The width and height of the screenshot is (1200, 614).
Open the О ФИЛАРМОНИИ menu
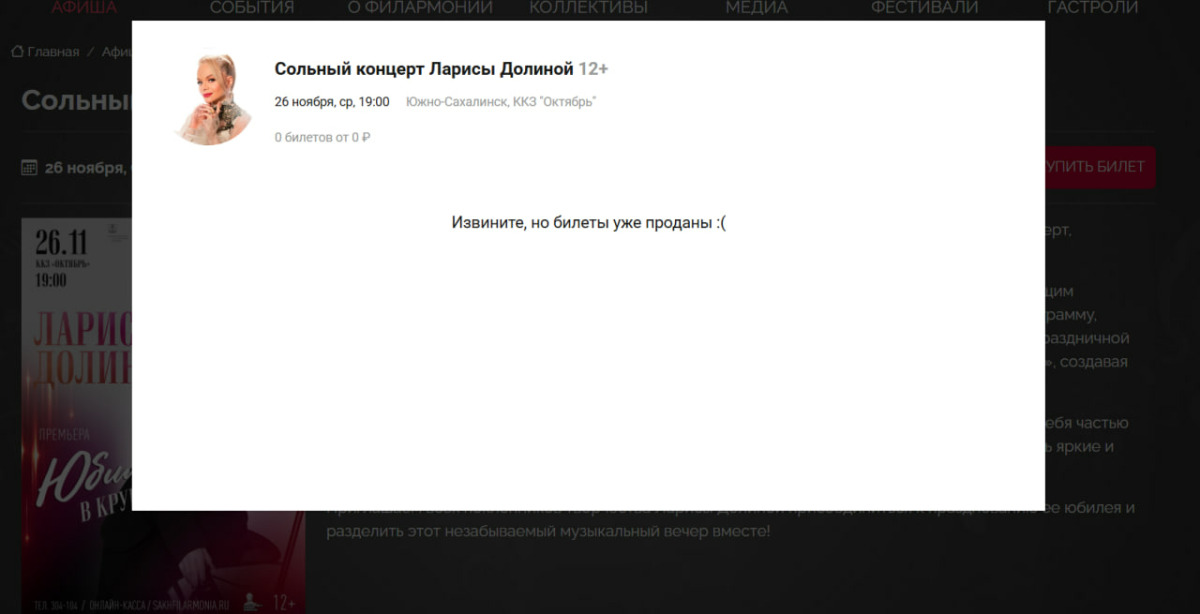tap(420, 8)
